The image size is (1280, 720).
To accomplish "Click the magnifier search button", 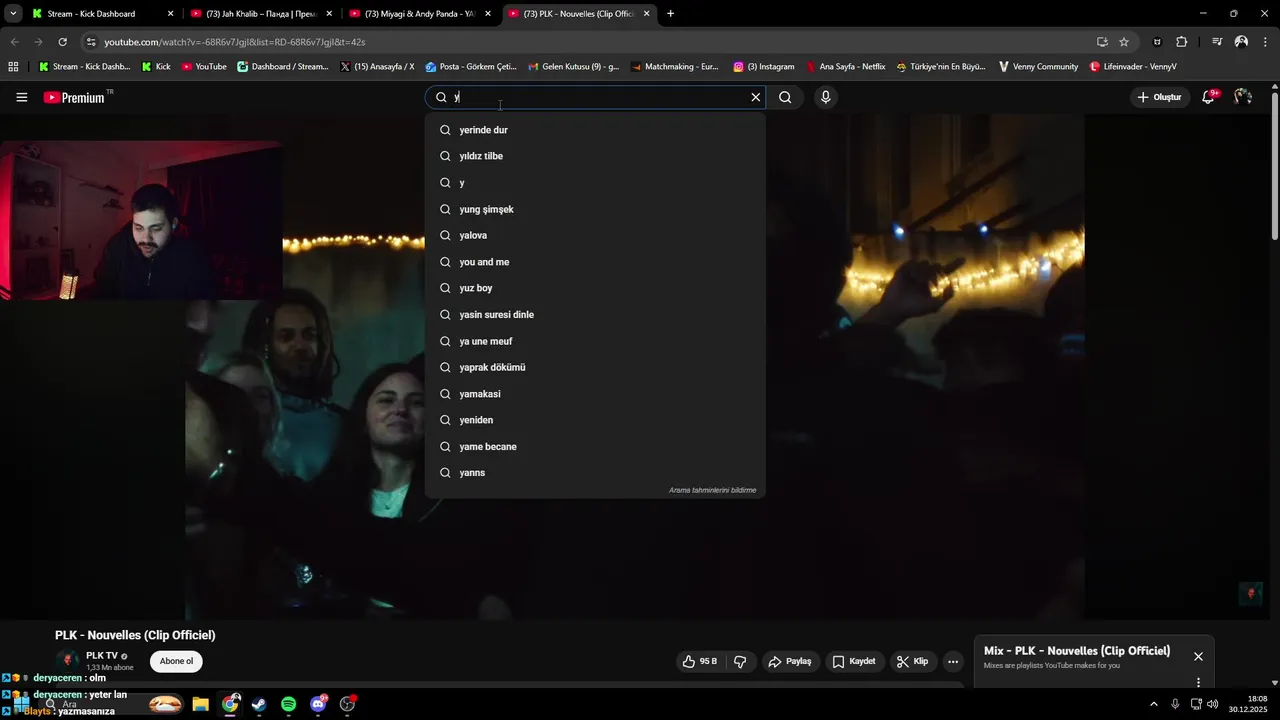I will 785,97.
